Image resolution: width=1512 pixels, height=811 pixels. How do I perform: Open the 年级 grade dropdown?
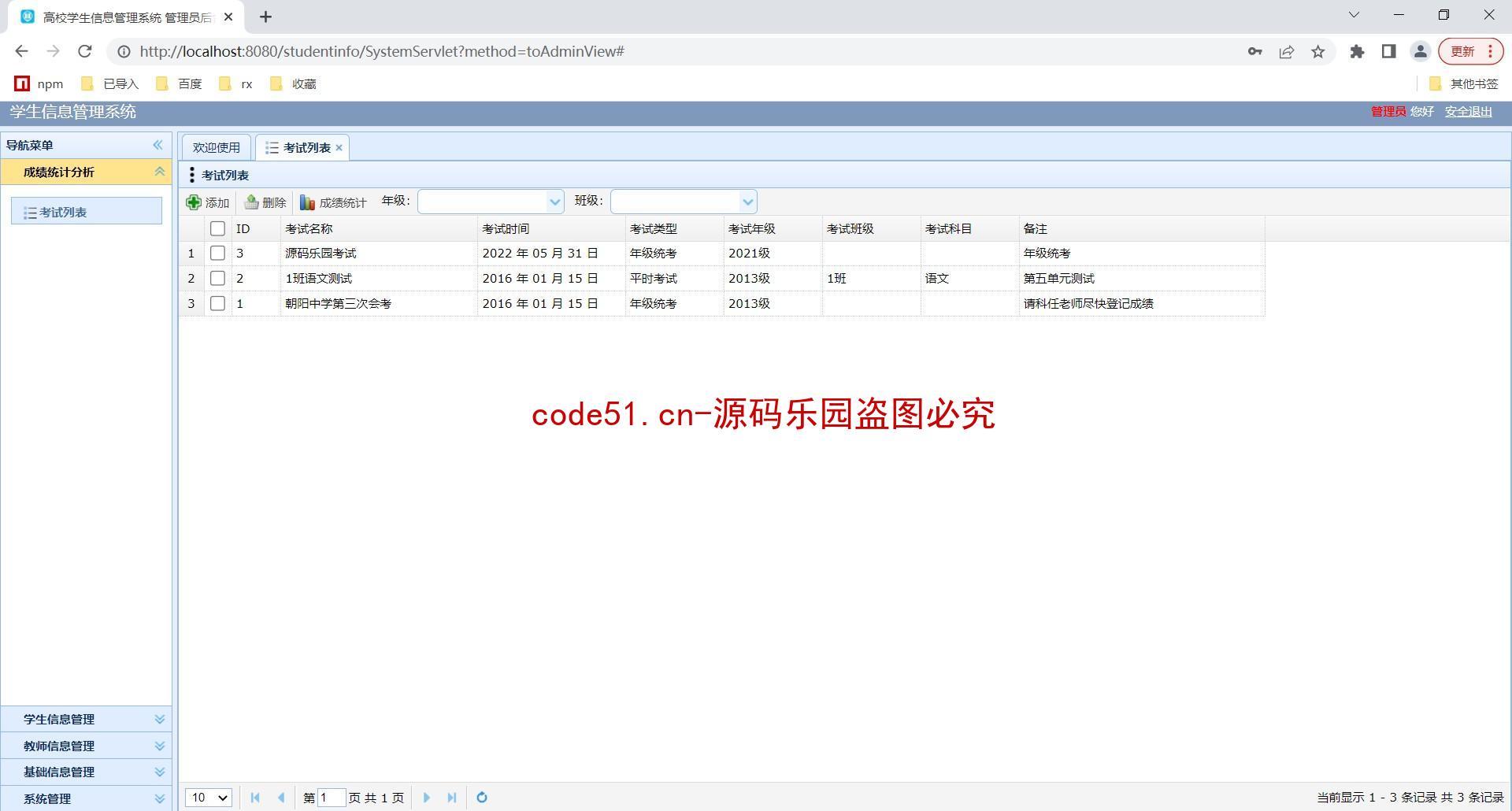554,202
